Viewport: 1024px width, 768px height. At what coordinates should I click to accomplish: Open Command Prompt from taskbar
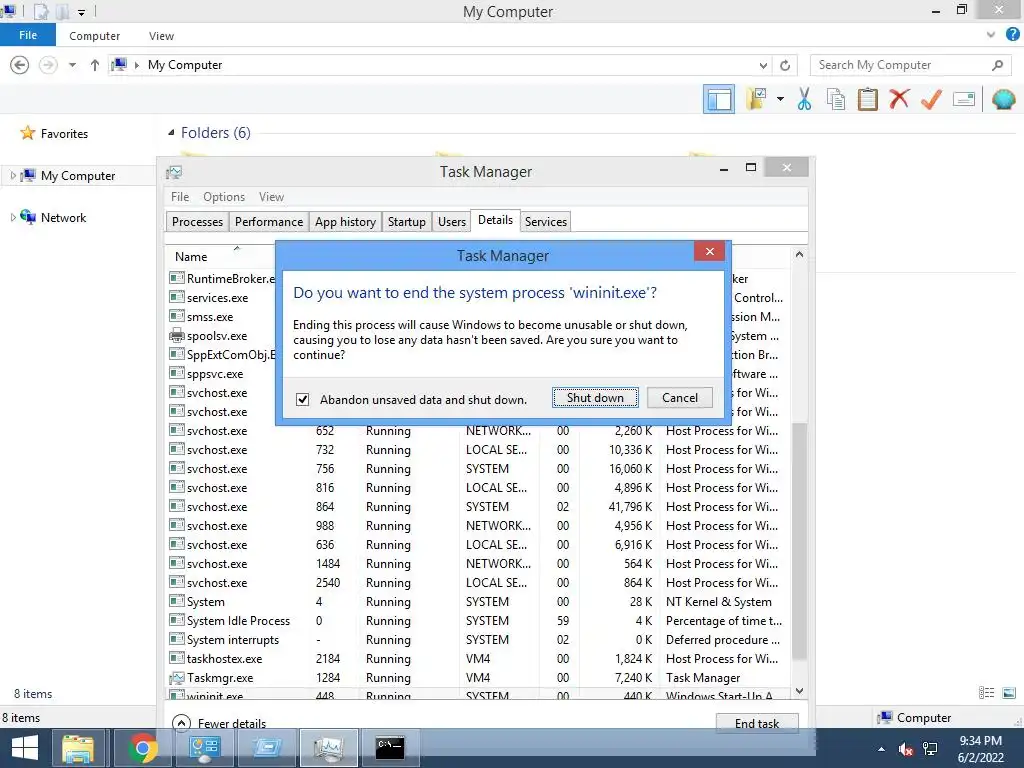pos(390,748)
